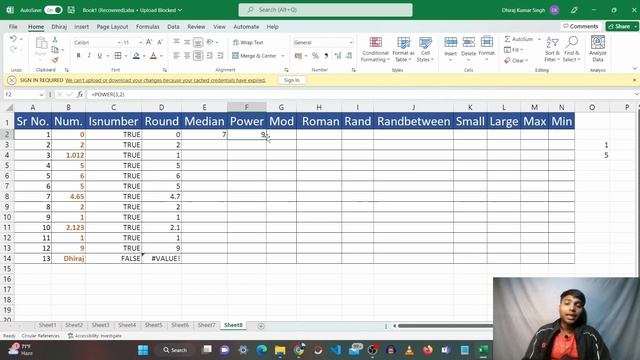Screen dimensions: 640x360
Task: Click Merge & Center button
Action: (x=254, y=56)
